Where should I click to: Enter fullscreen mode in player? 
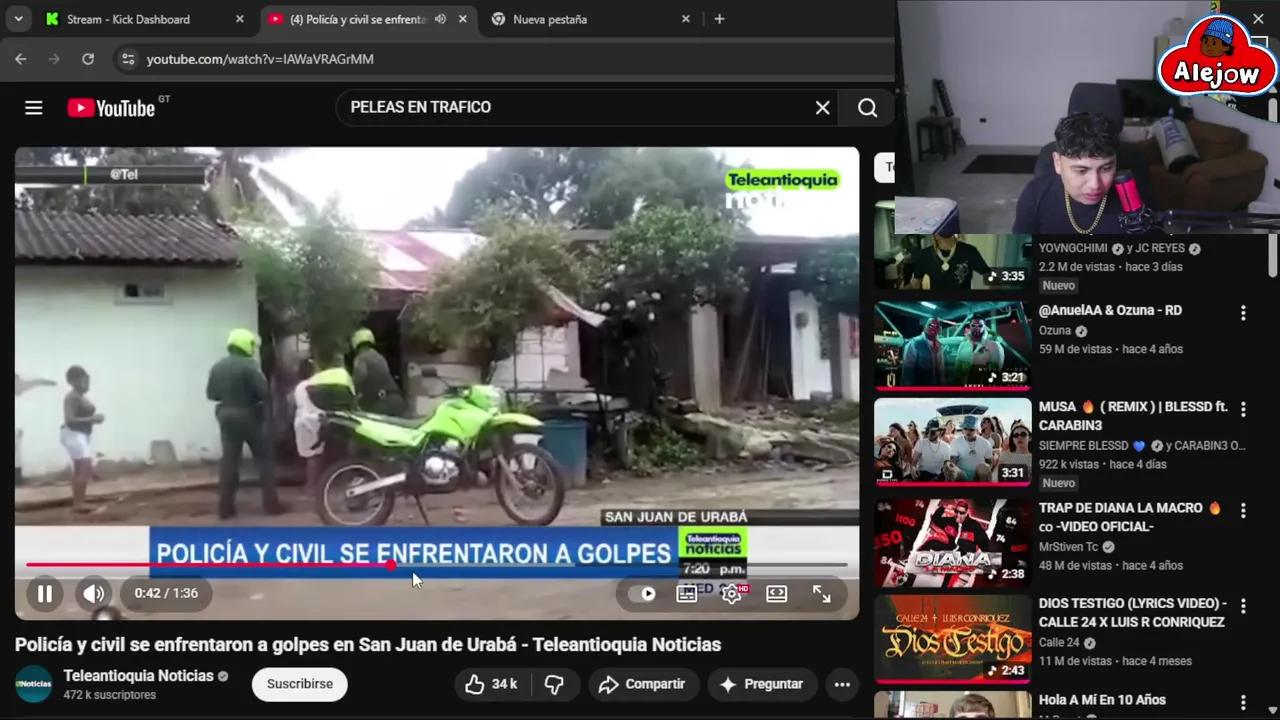[821, 594]
